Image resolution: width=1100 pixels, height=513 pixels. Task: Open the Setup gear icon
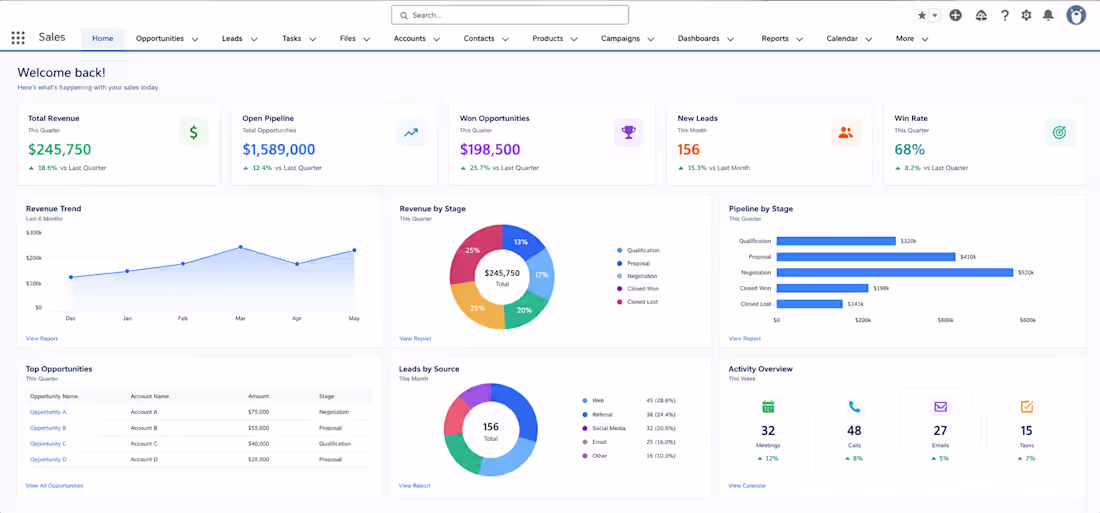pos(1026,15)
